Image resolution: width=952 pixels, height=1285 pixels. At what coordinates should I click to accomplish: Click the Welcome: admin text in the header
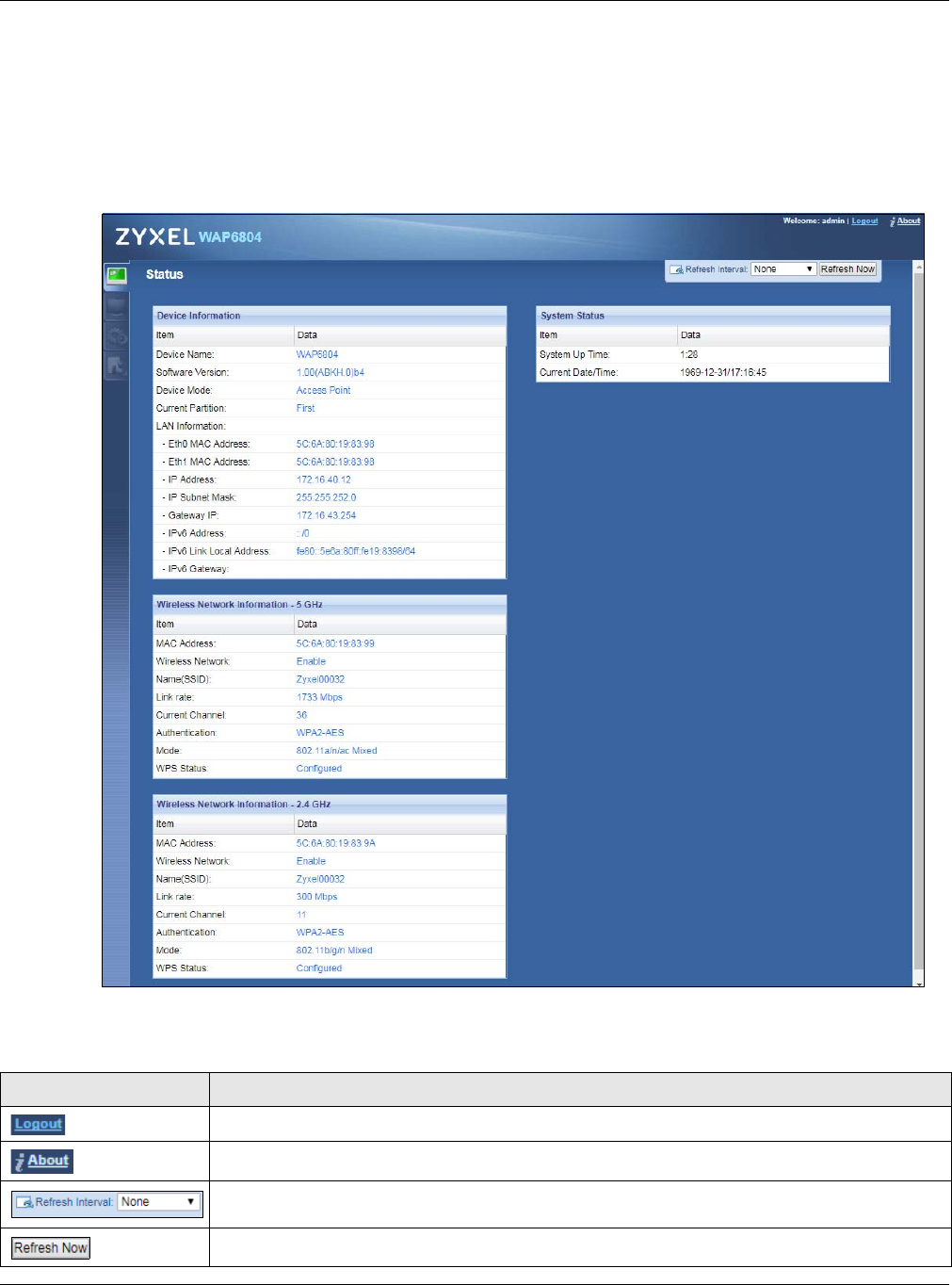(814, 221)
